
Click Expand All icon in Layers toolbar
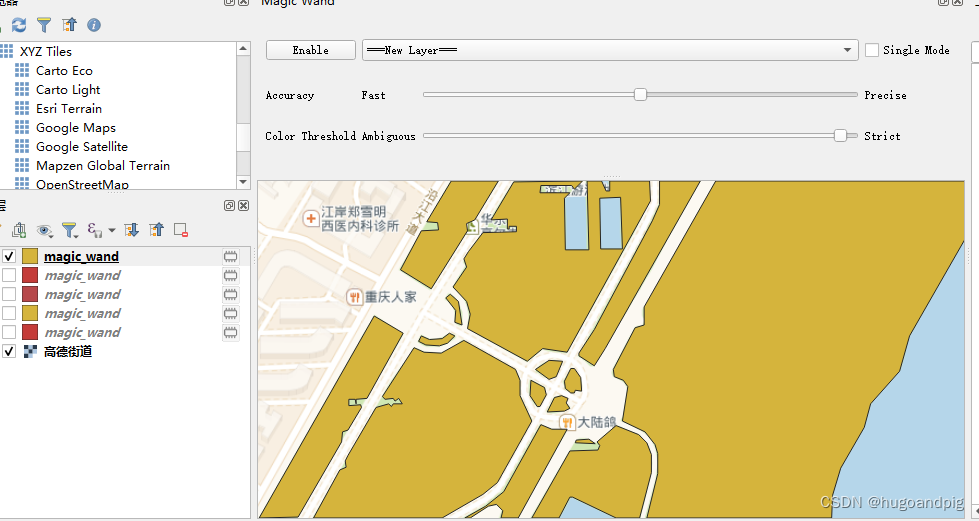[131, 230]
